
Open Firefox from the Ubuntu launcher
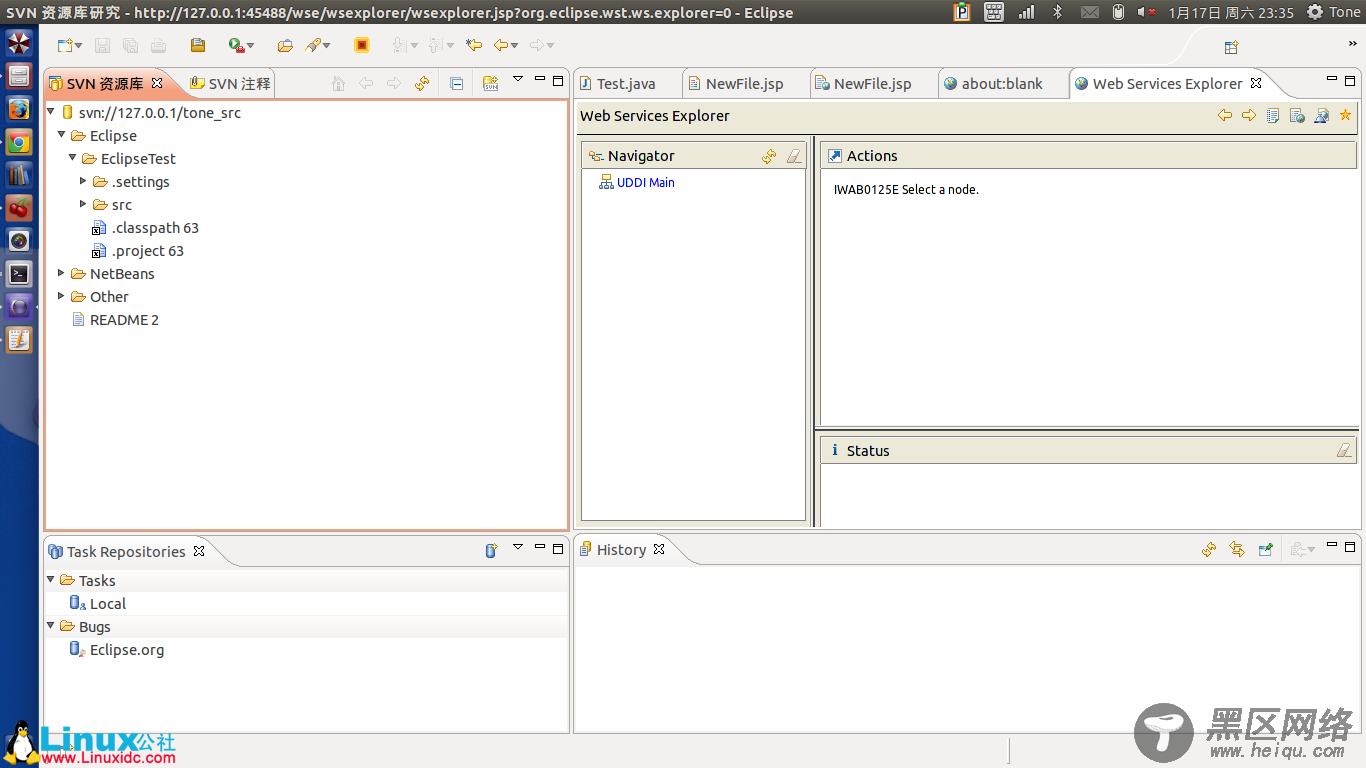[19, 108]
